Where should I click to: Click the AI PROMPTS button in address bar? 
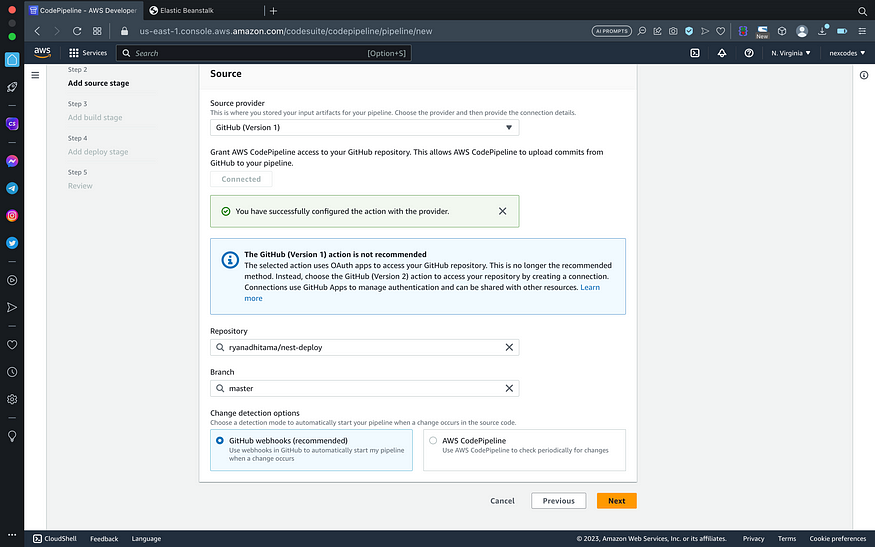point(612,31)
